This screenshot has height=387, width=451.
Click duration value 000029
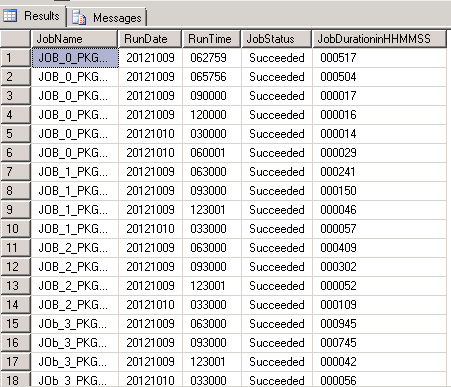click(338, 153)
